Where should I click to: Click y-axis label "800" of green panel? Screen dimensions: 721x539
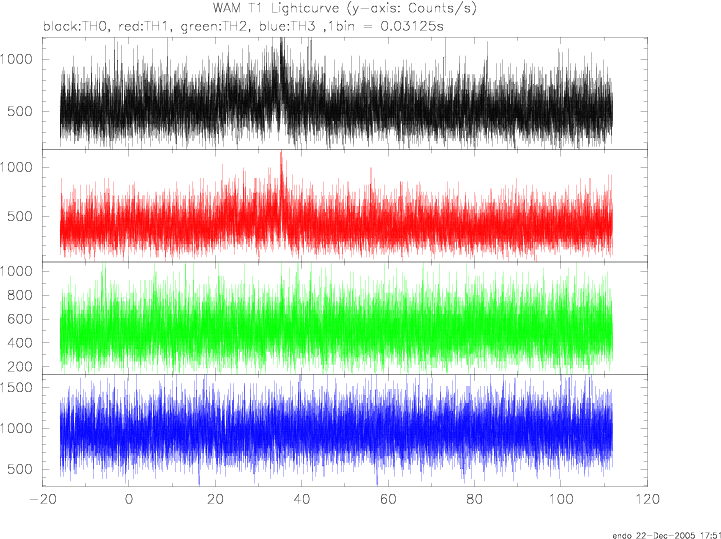click(x=20, y=295)
